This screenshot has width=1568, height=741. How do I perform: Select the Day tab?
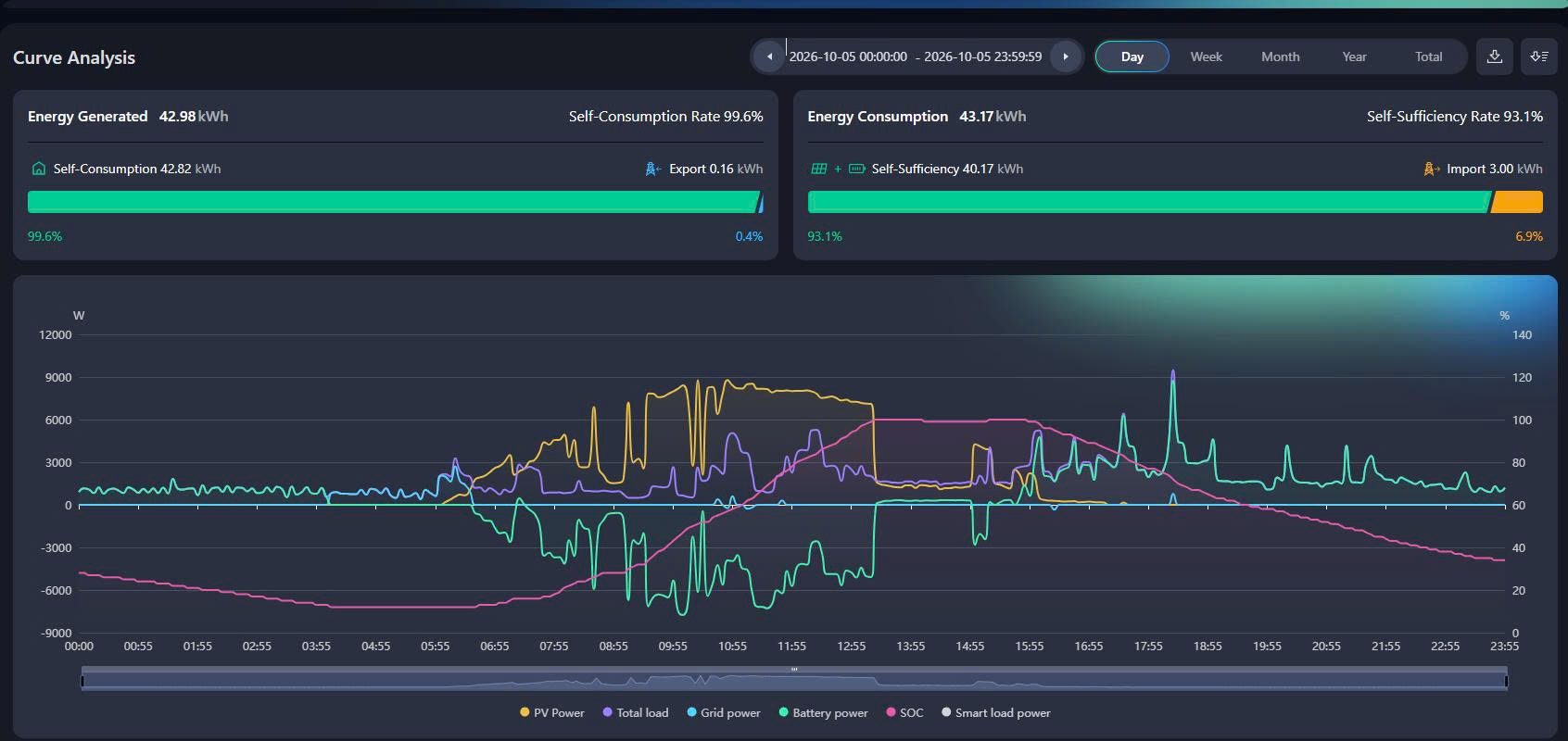(x=1132, y=57)
